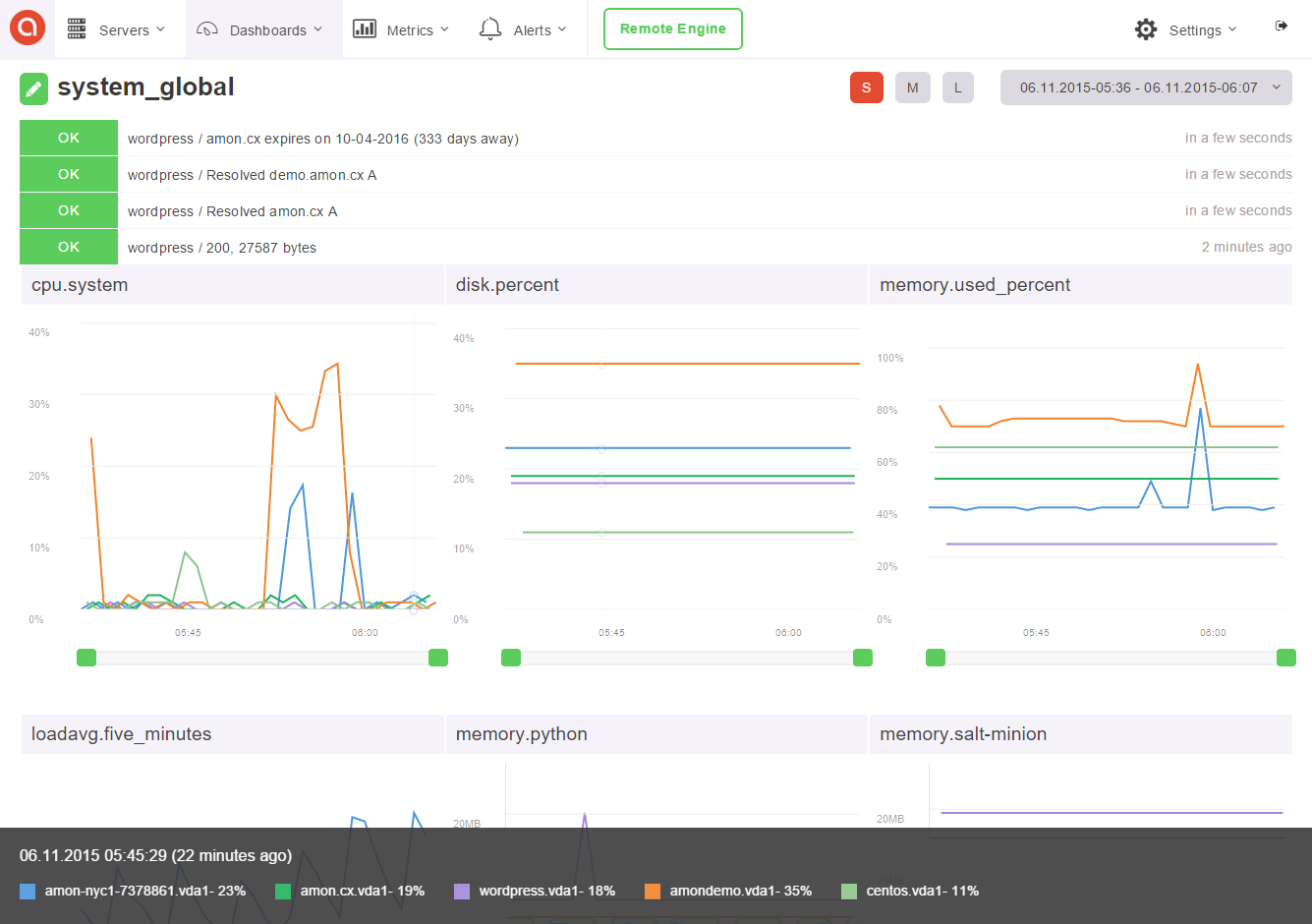Click OK status of Resolved amon.cx A
Image resolution: width=1312 pixels, height=924 pixels.
click(x=69, y=210)
